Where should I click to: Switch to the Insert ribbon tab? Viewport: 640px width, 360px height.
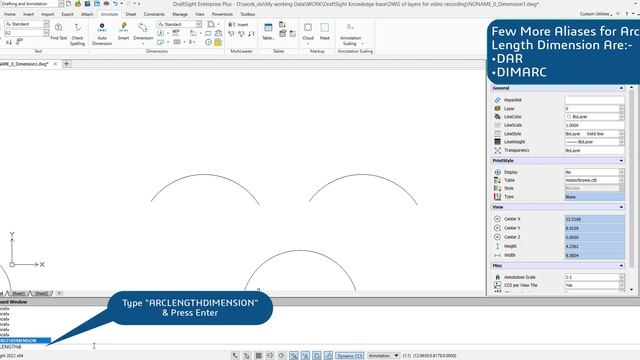click(28, 14)
